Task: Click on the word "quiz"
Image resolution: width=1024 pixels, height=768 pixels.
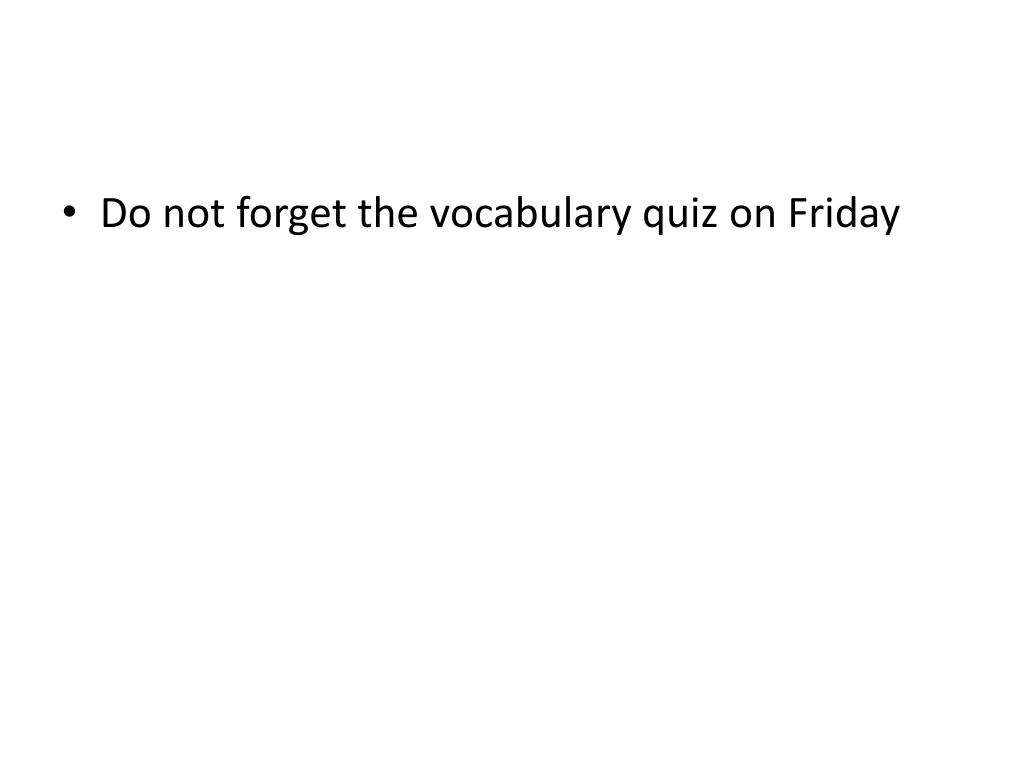Action: 680,216
